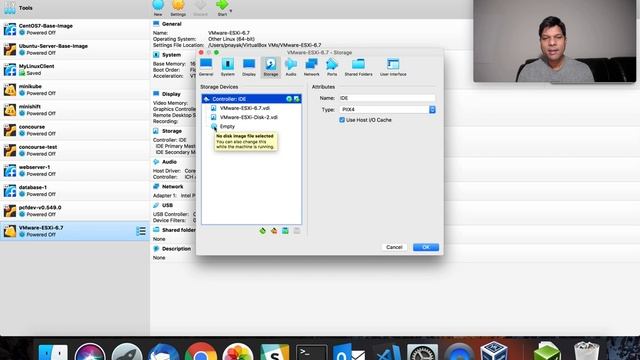Toggle Use Host I/O Cache checkbox

(342, 120)
